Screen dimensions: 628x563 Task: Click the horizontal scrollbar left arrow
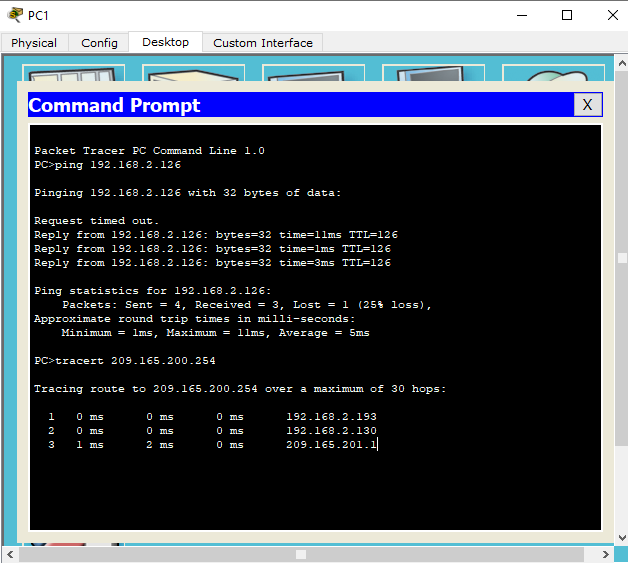click(10, 554)
